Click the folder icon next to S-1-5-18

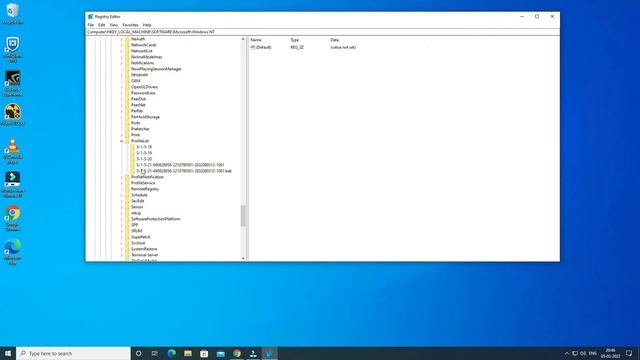[x=133, y=147]
